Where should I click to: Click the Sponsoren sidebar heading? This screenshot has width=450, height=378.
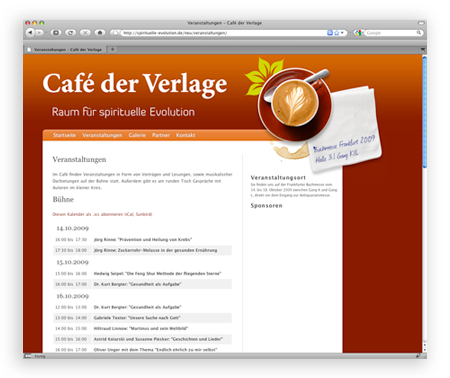(266, 206)
